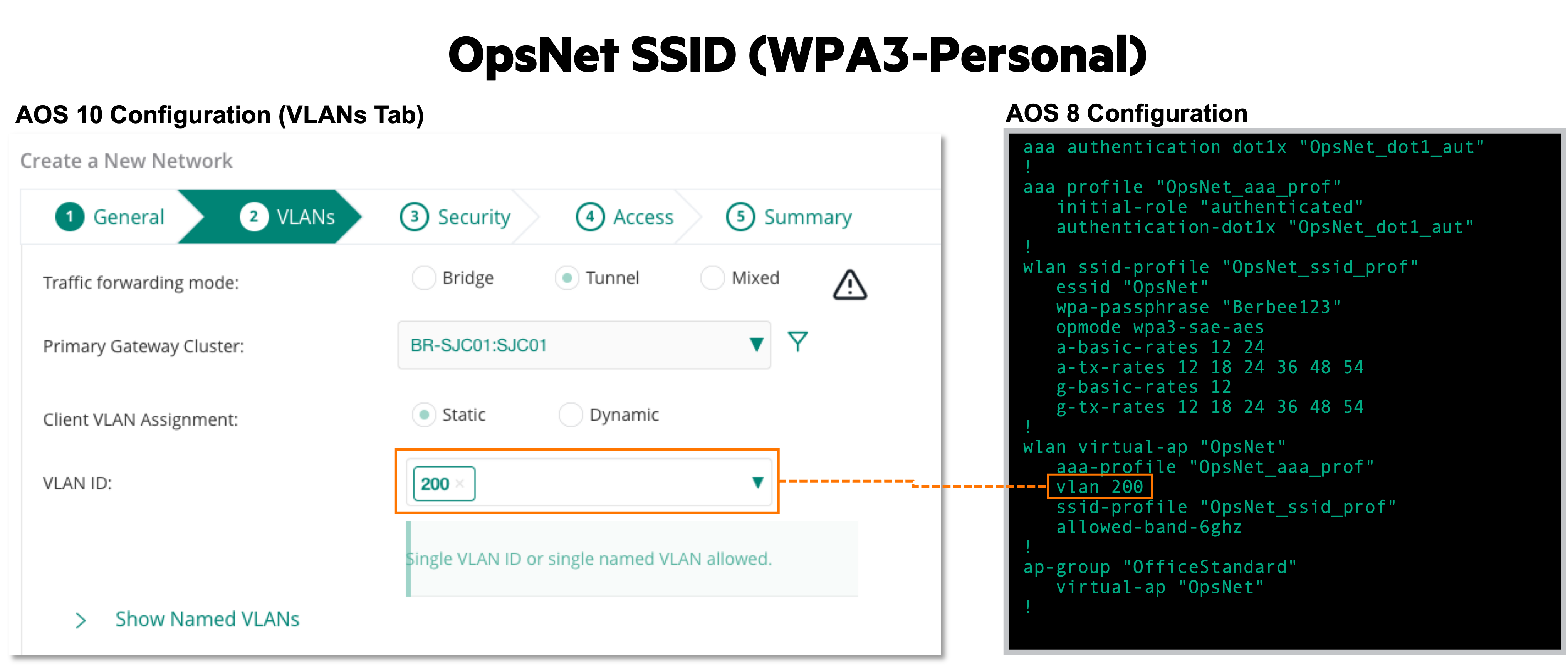Image resolution: width=1568 pixels, height=667 pixels.
Task: Click the 'authentication-dot1x "OpsNet_dot1_aut"' line
Action: [x=1264, y=228]
